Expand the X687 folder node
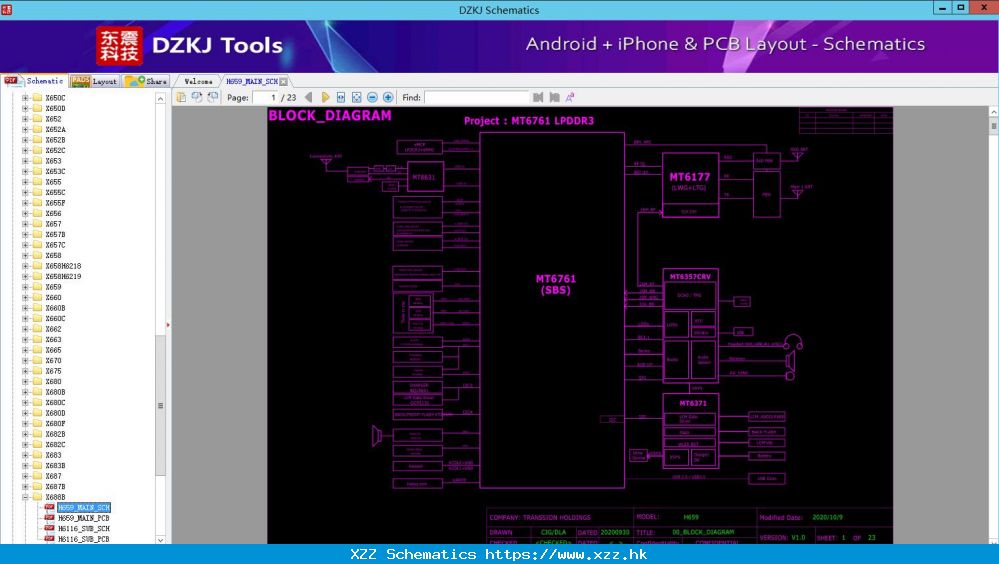This screenshot has height=564, width=999. [25, 476]
